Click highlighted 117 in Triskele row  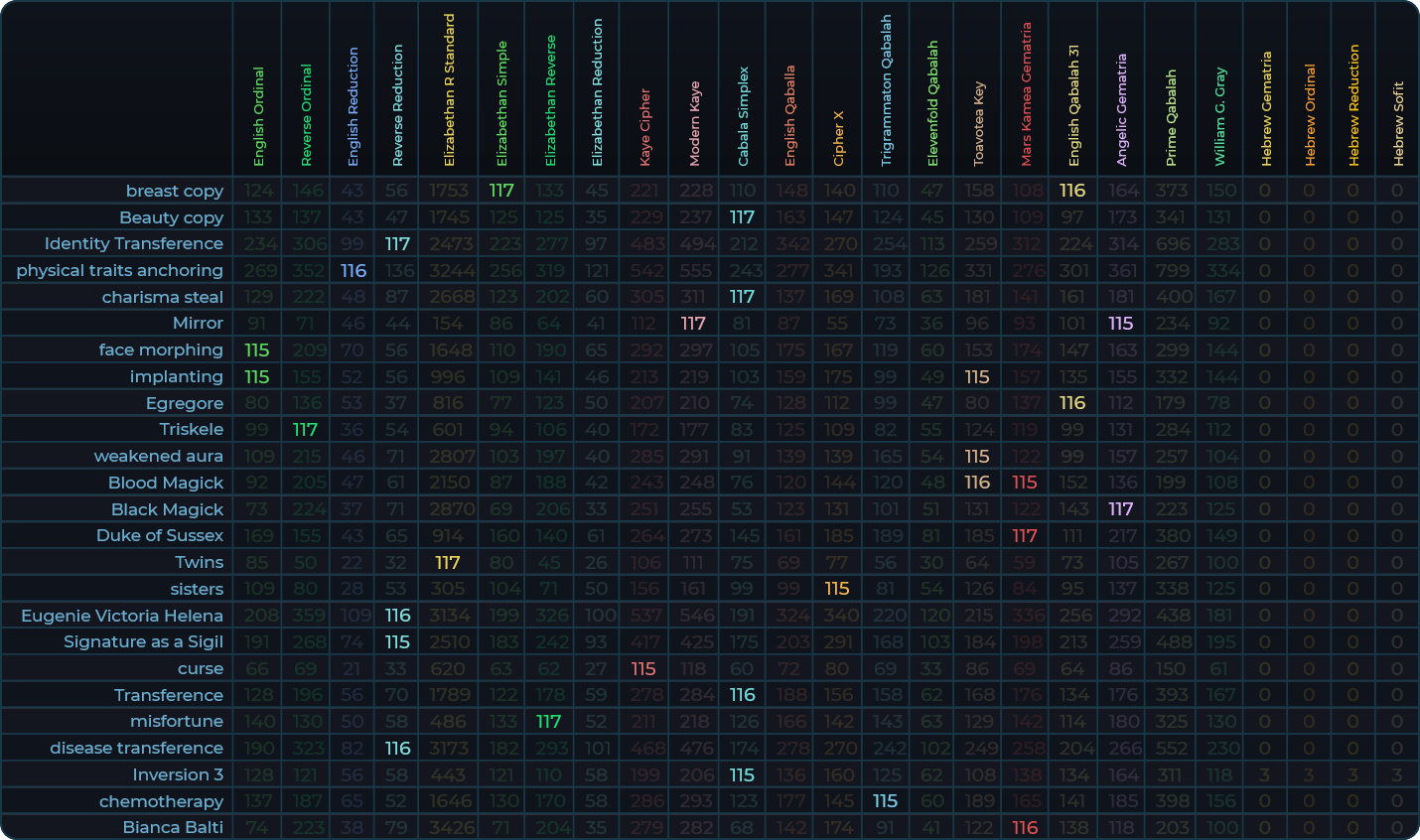[x=305, y=429]
